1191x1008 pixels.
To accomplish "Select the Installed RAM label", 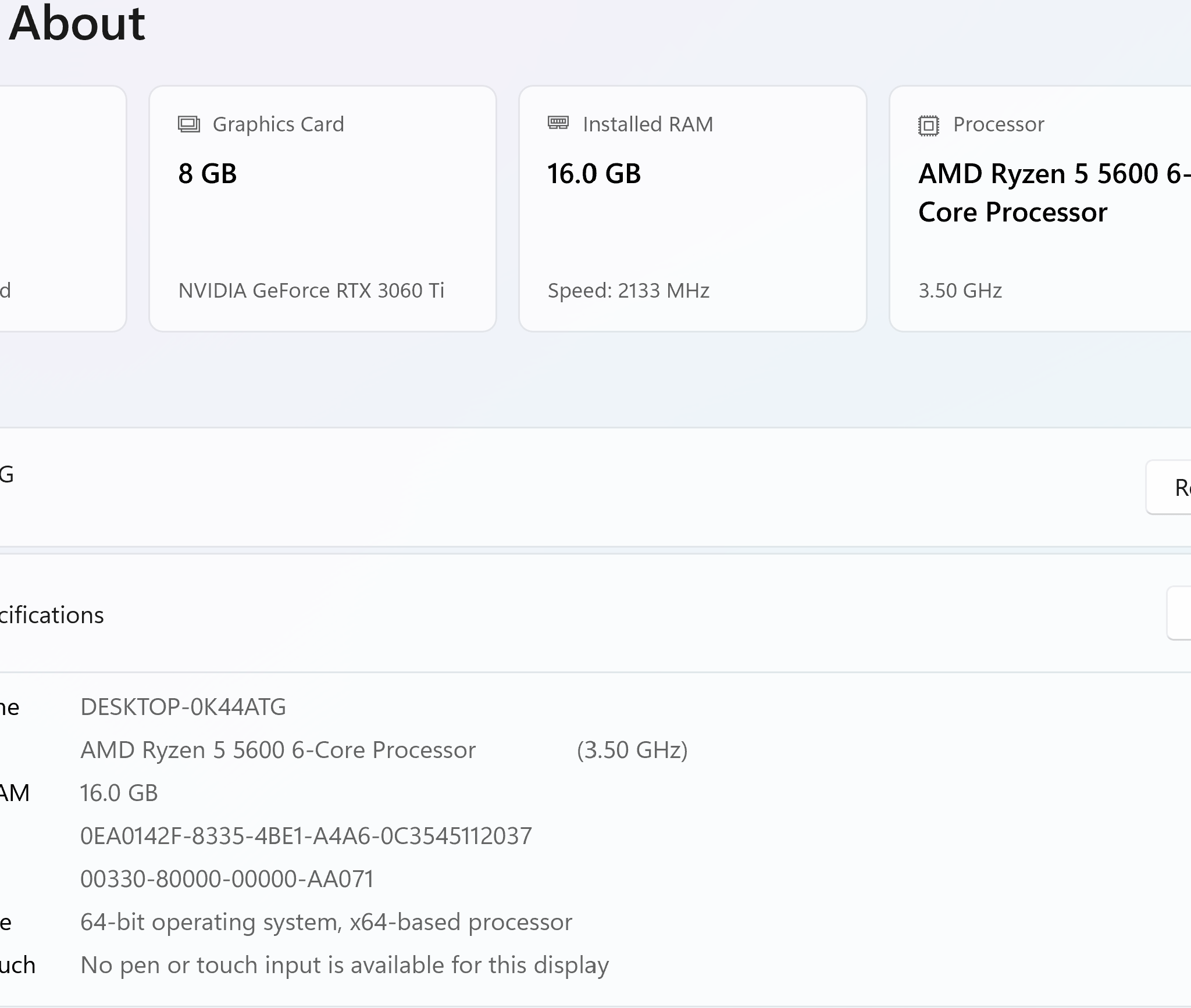I will [648, 124].
